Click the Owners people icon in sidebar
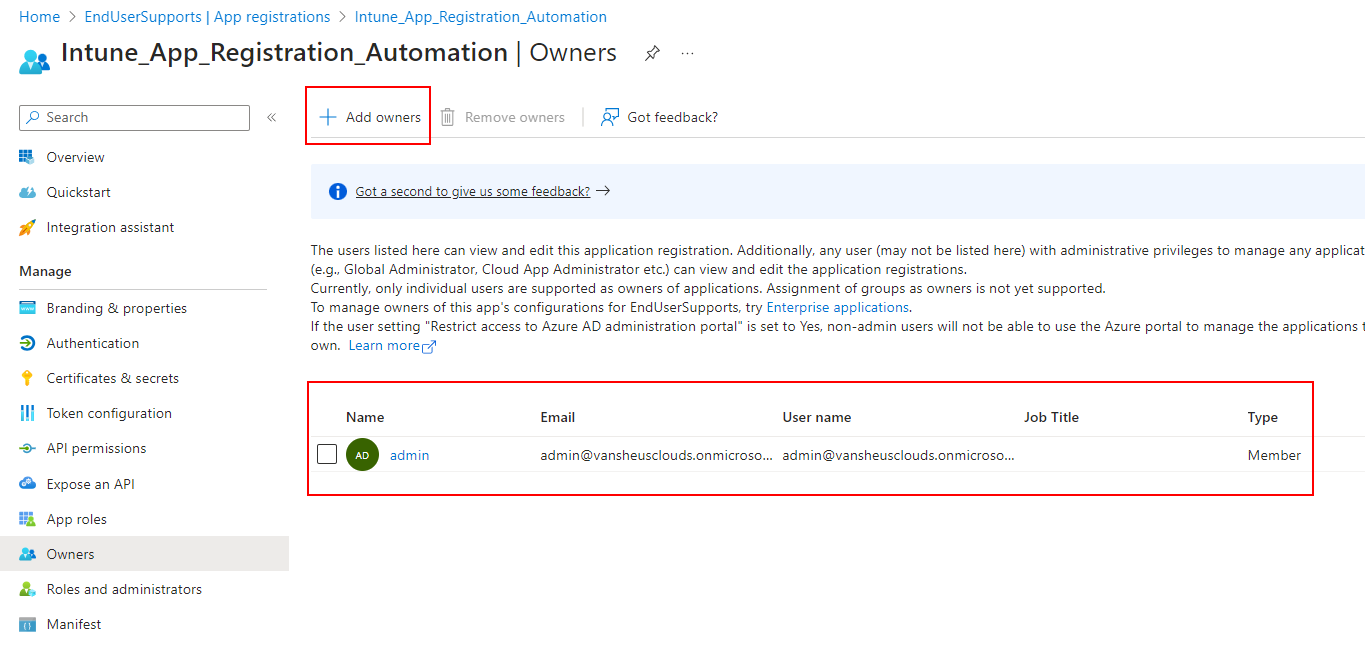The width and height of the screenshot is (1365, 646). [27, 554]
